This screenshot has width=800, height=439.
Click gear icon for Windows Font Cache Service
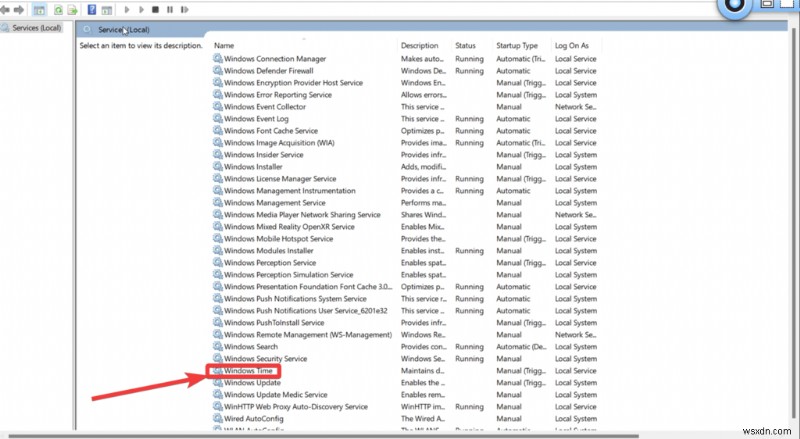[218, 131]
